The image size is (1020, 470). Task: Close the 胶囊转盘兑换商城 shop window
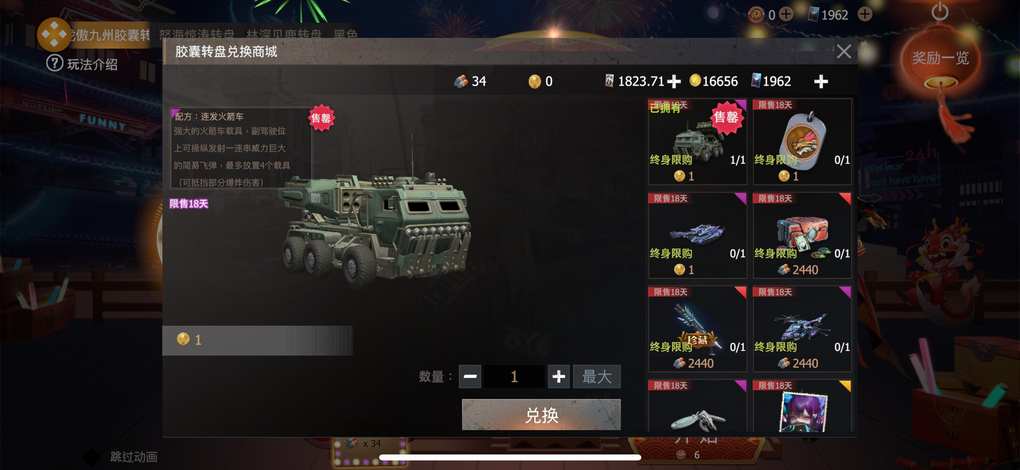844,51
